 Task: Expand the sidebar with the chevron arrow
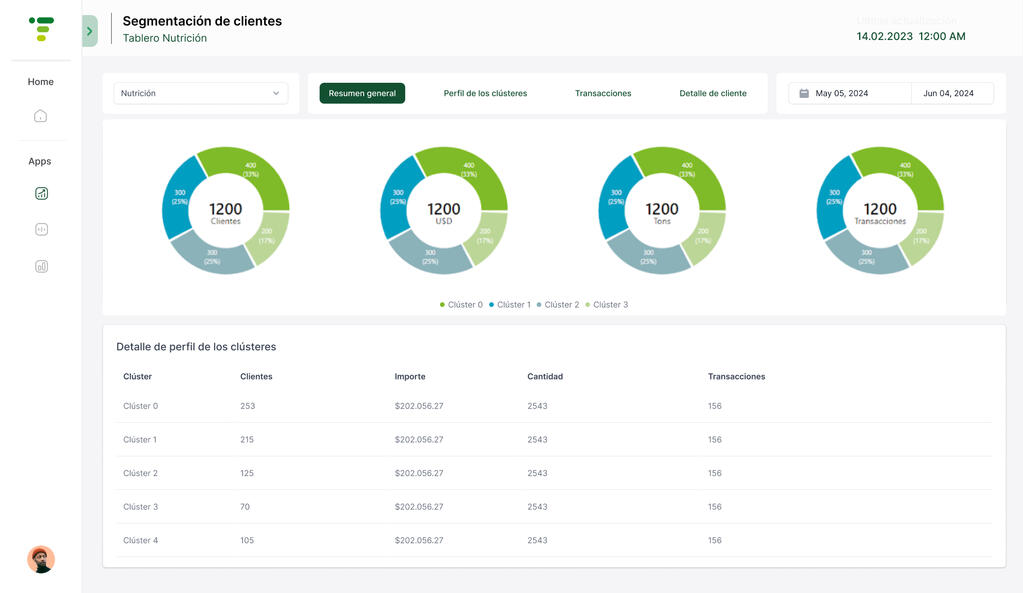(x=89, y=31)
